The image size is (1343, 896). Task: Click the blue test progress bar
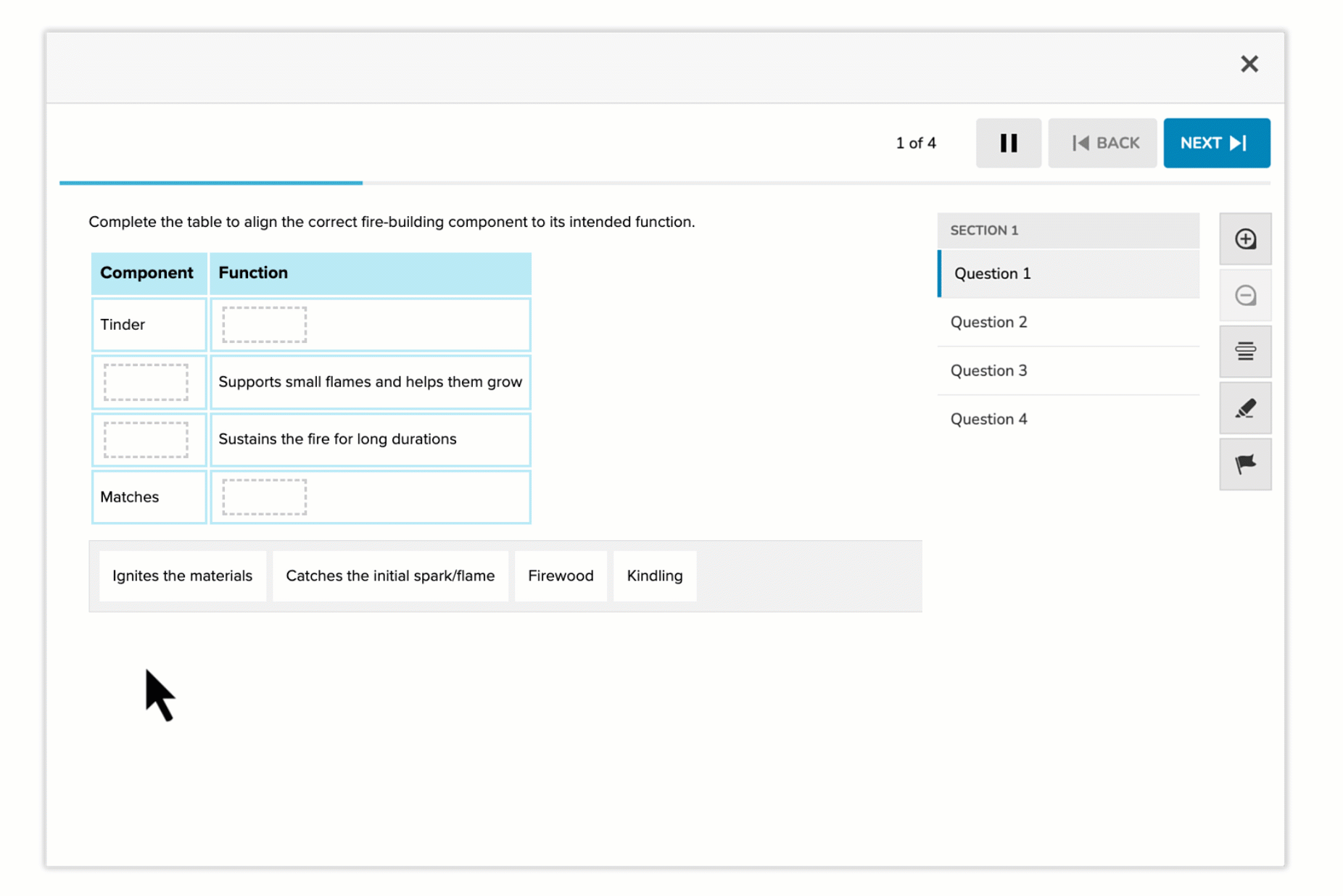211,183
